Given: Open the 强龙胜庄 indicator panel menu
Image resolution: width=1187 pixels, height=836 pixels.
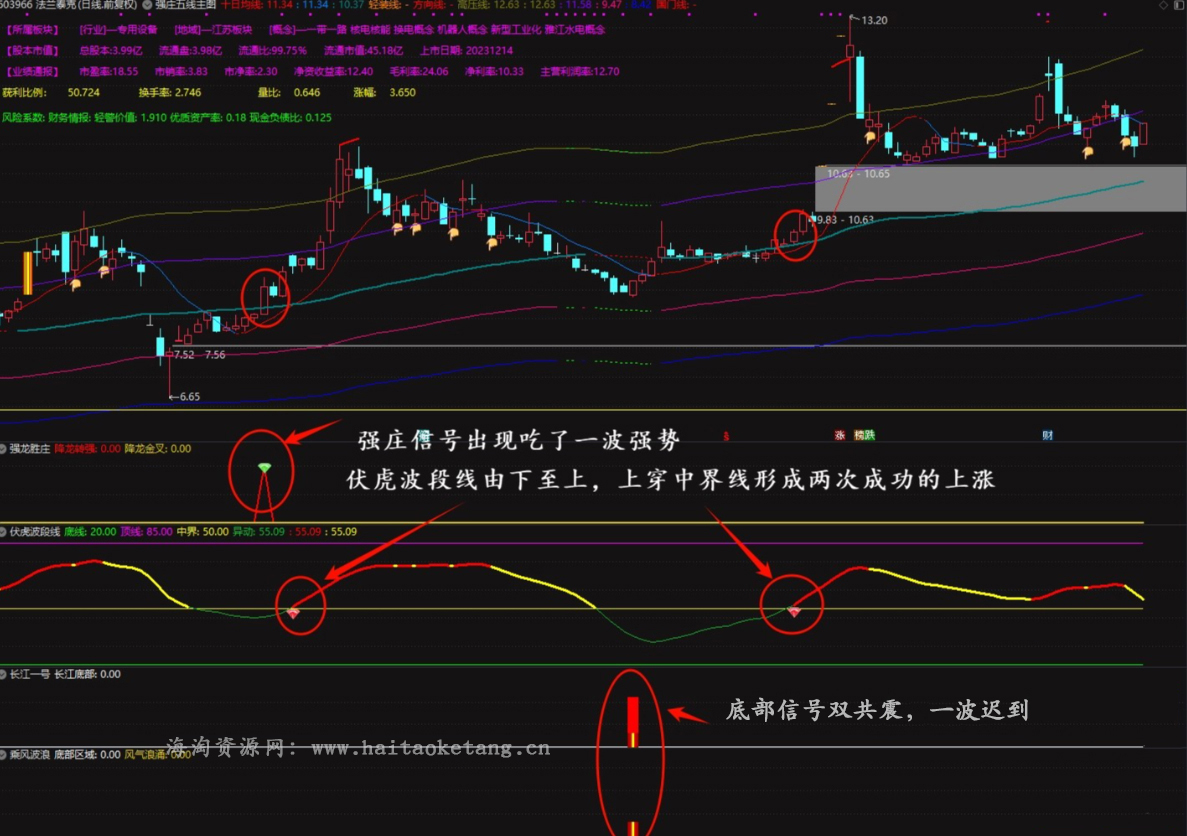Looking at the screenshot, I should 4,450.
